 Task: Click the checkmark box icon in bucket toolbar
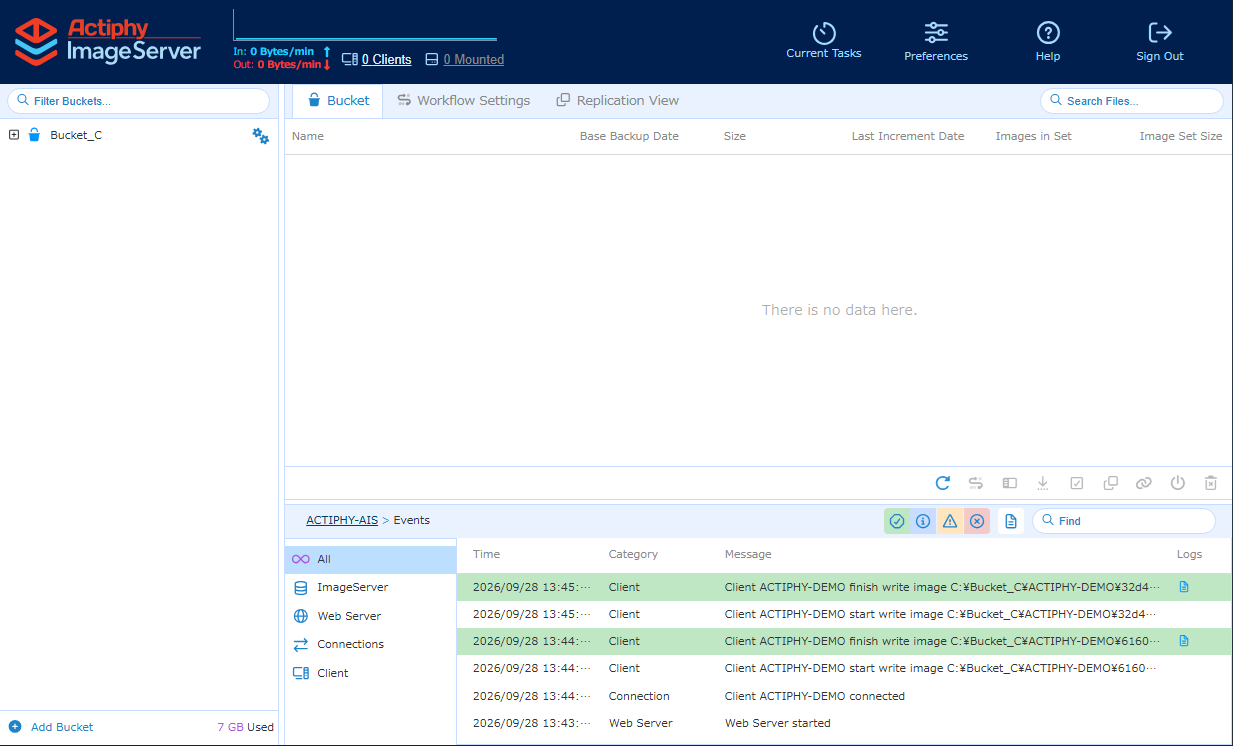tap(1077, 483)
